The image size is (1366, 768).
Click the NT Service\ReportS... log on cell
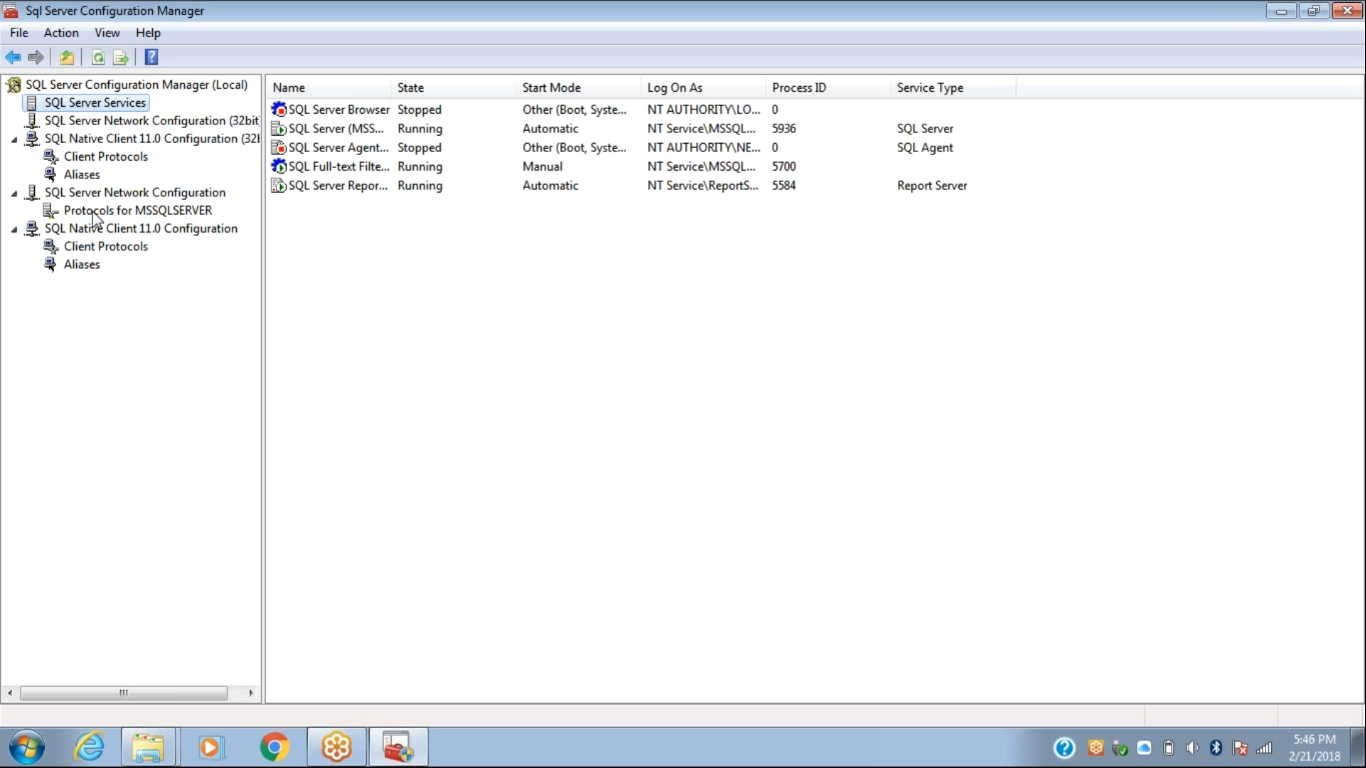(703, 186)
